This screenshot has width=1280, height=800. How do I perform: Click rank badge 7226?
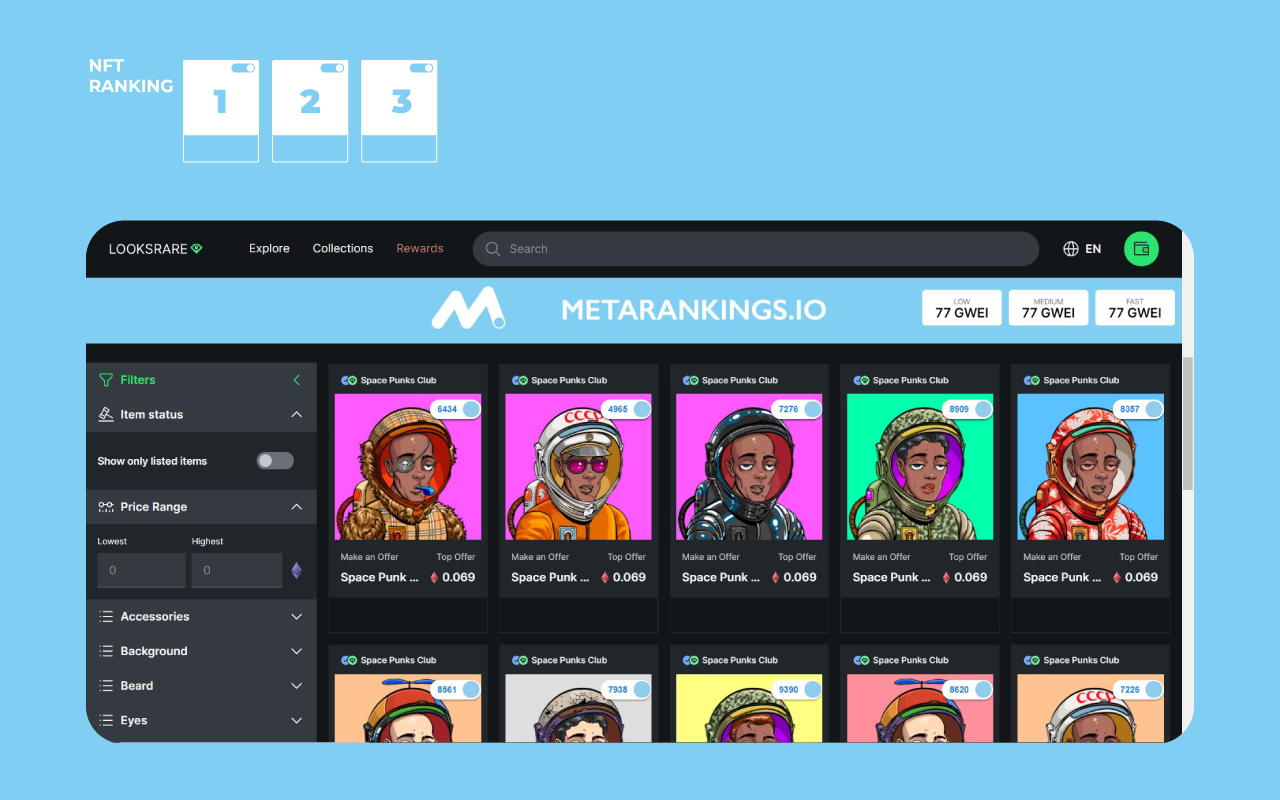point(1139,689)
